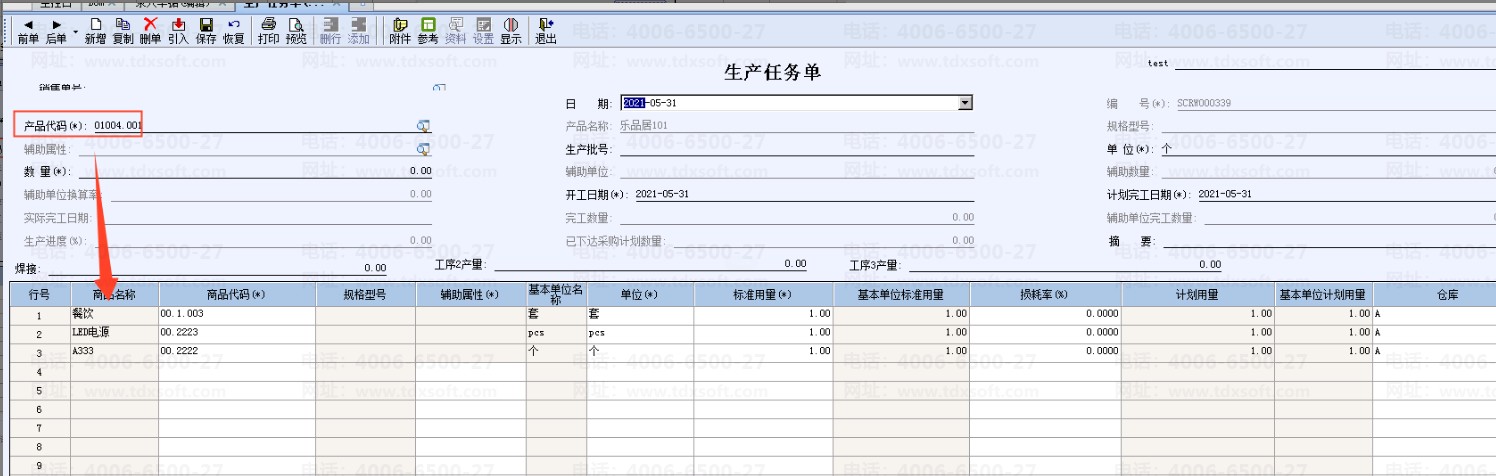
Task: Open 预览 print preview
Action: [296, 31]
